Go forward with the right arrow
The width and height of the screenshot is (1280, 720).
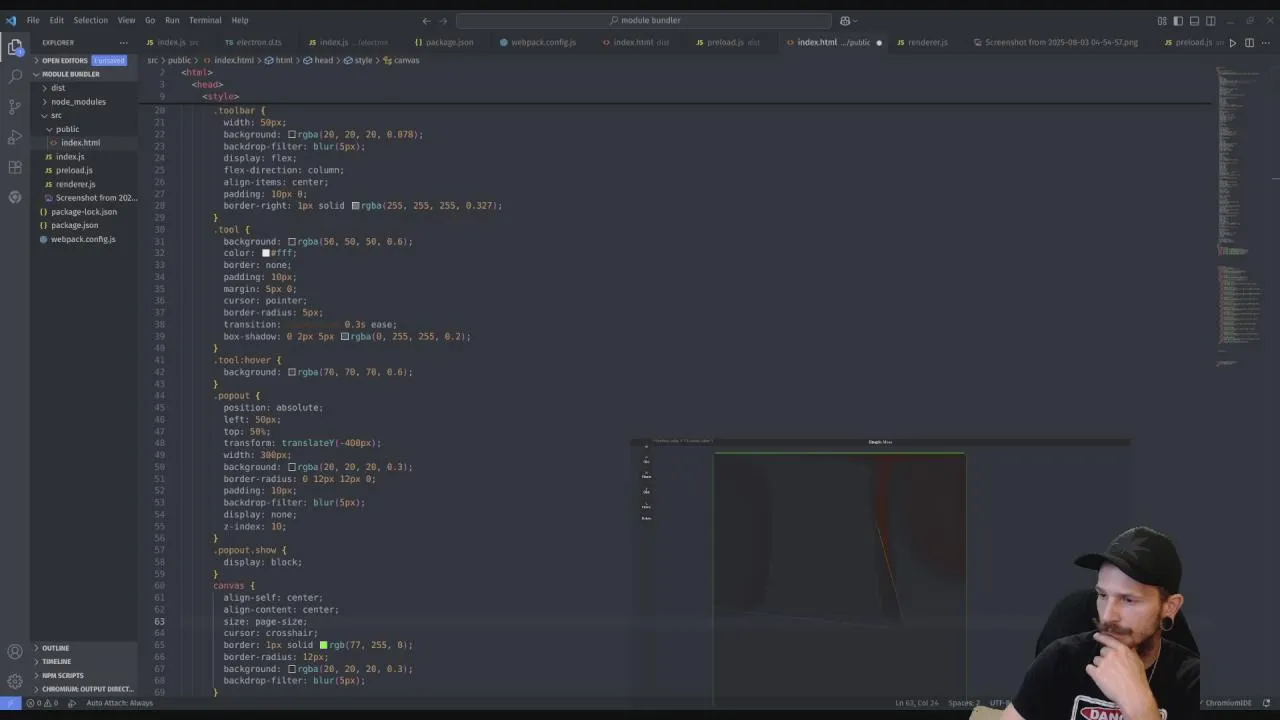click(444, 20)
